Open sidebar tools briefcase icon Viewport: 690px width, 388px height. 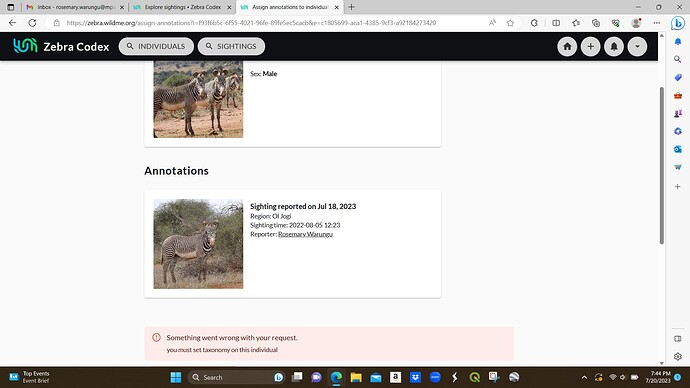pos(678,95)
